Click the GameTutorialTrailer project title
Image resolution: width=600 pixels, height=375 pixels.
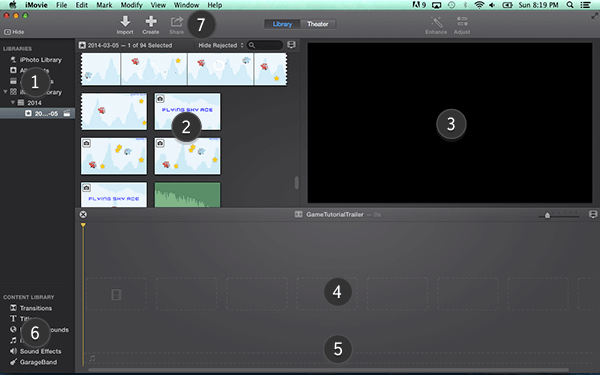click(334, 215)
